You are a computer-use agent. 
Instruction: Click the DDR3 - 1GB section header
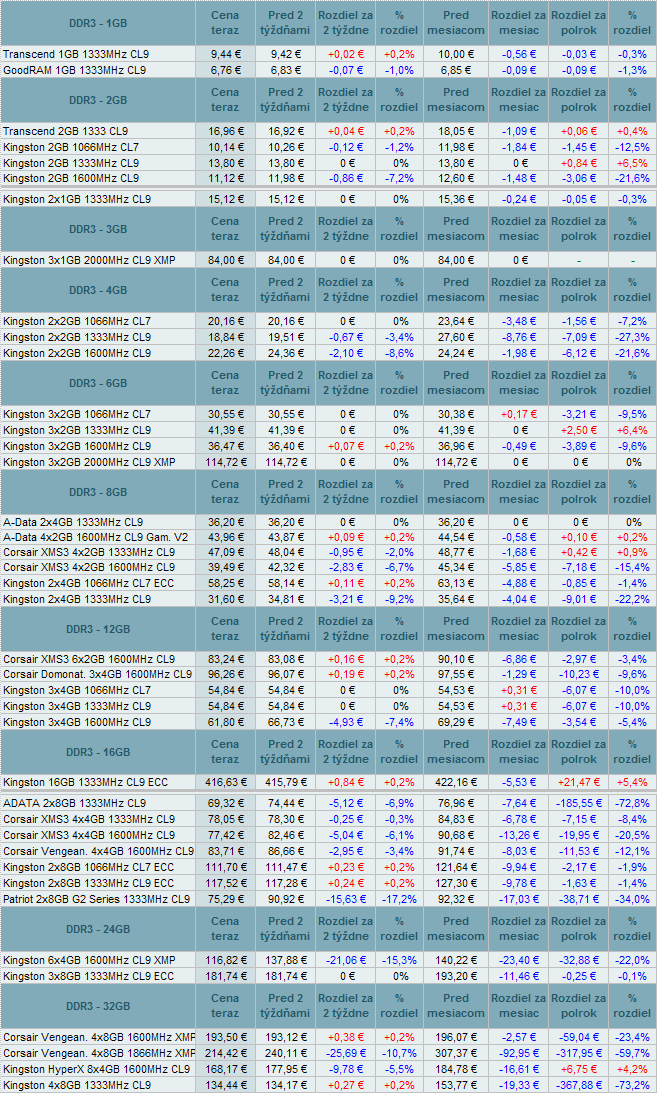(98, 23)
